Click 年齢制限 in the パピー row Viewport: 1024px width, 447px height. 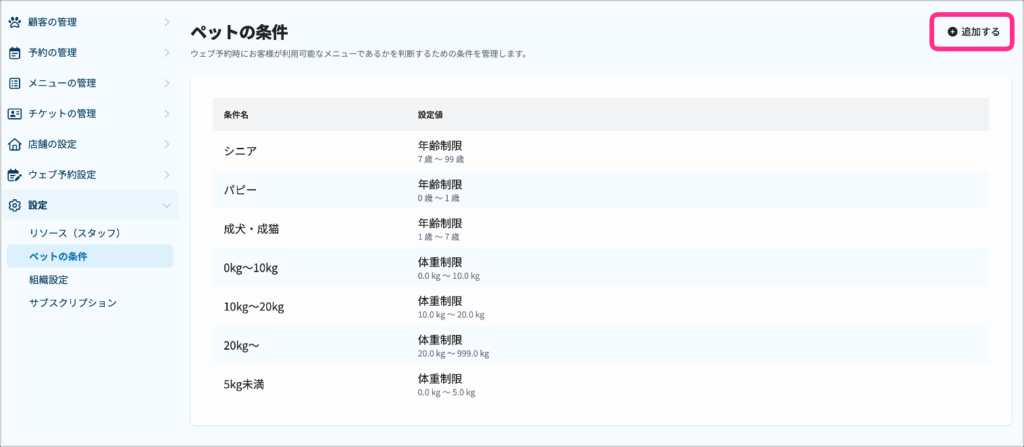[x=440, y=184]
